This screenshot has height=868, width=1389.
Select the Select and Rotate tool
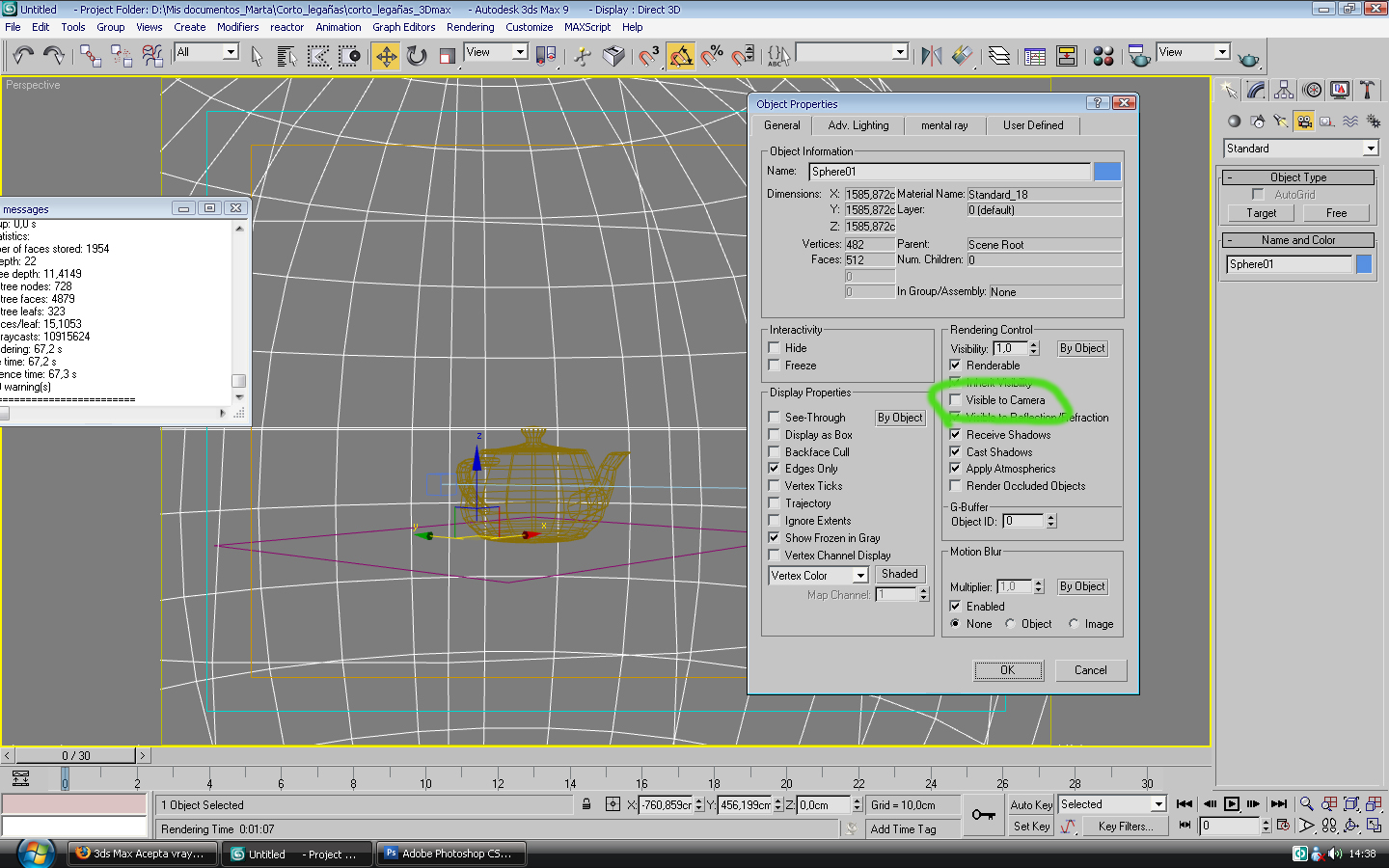tap(417, 56)
